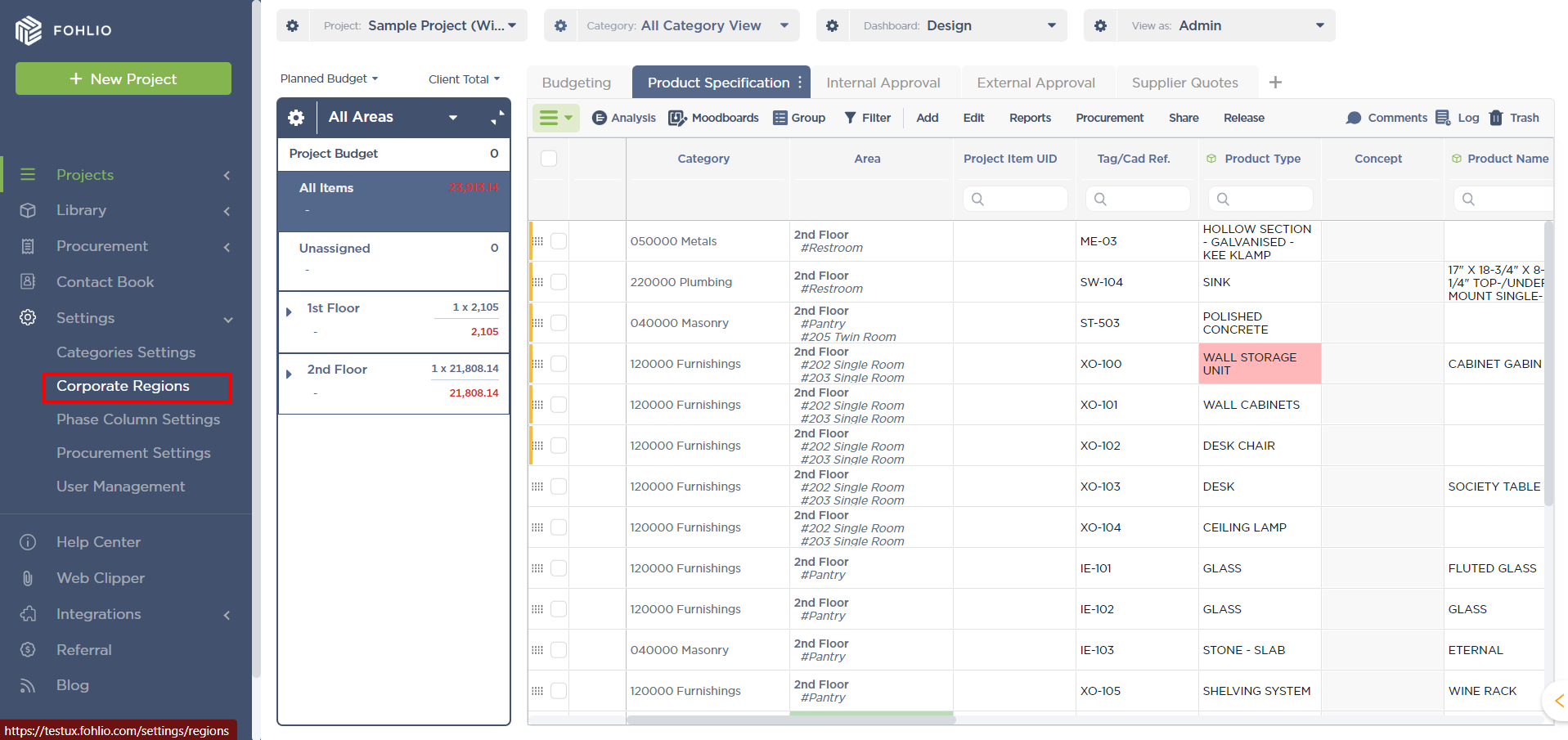Viewport: 1568px width, 740px height.
Task: Switch to the Supplier Quotes tab
Action: click(x=1184, y=83)
